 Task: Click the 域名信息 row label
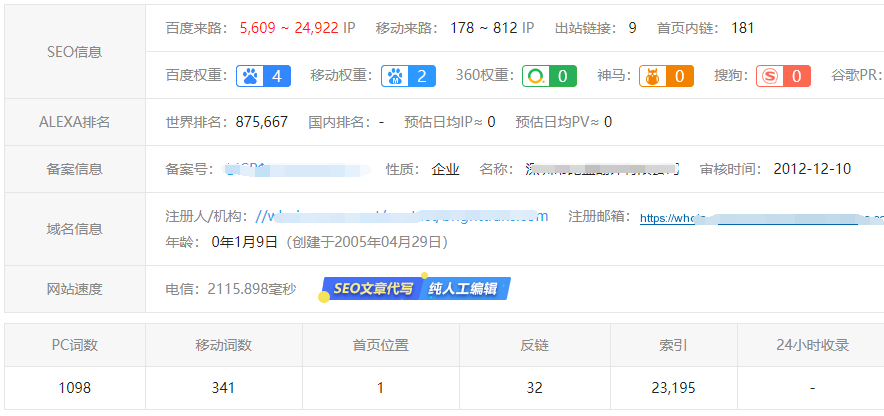74,228
